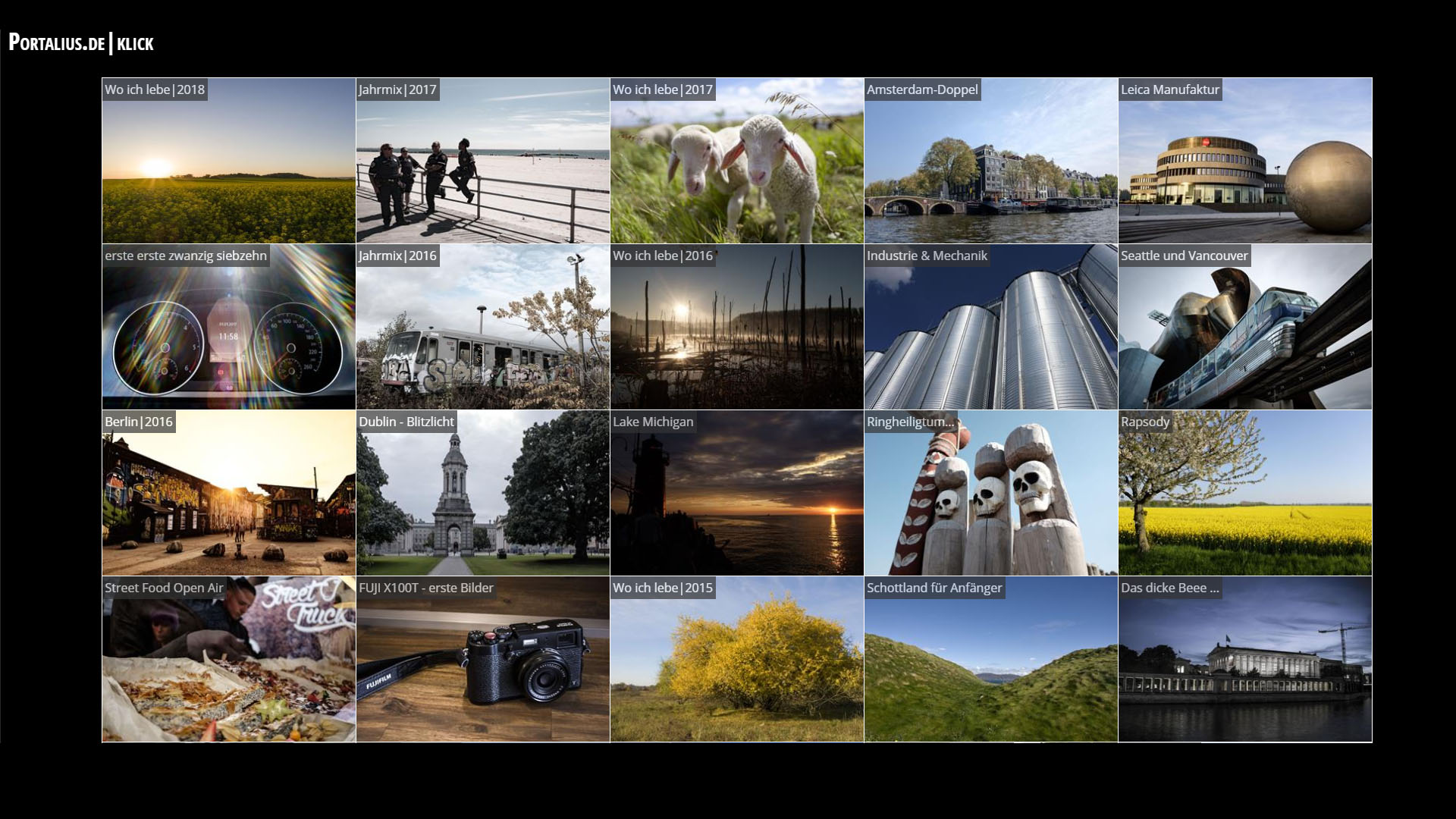Open the "Schottland für Anfänger" gallery

click(x=990, y=658)
